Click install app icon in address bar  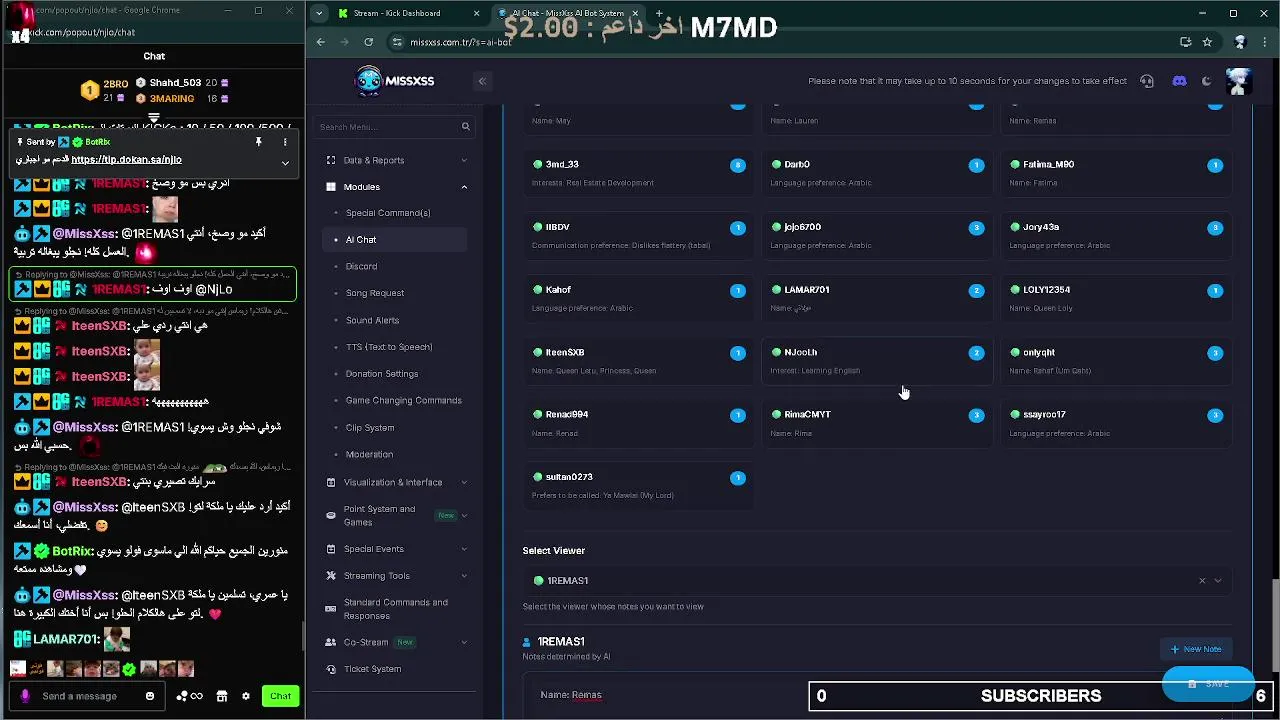point(1186,42)
